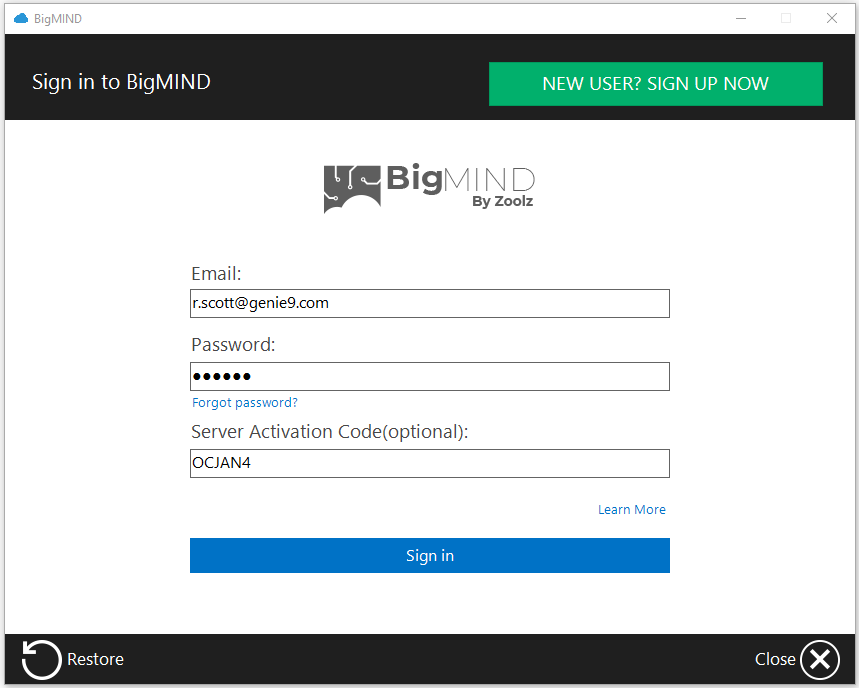Click Close at the bottom right
Screen dimensions: 859x688
coord(775,660)
